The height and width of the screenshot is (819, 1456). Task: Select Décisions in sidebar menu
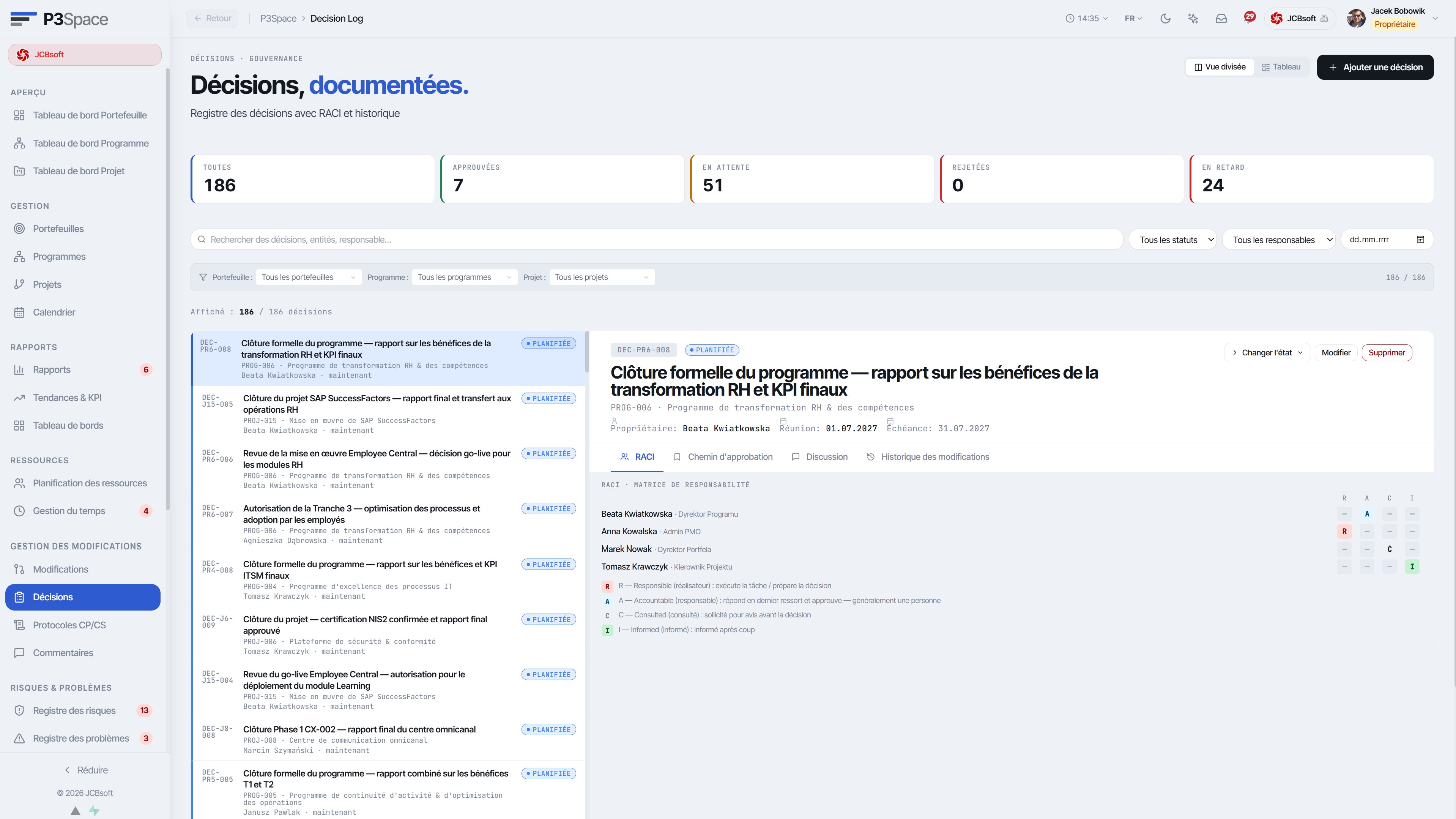pos(83,597)
